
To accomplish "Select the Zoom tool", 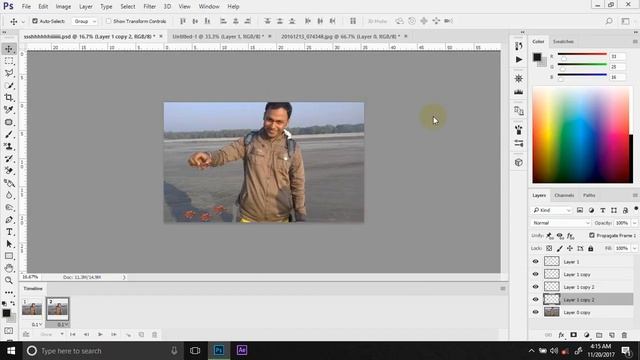I will [x=9, y=280].
